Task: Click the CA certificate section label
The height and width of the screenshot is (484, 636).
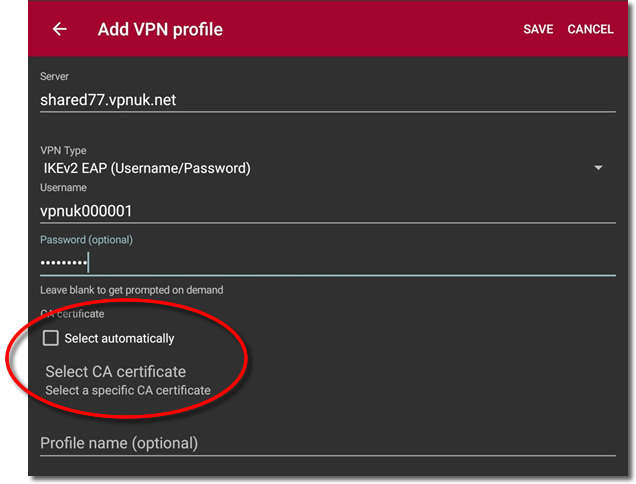Action: pyautogui.click(x=72, y=314)
